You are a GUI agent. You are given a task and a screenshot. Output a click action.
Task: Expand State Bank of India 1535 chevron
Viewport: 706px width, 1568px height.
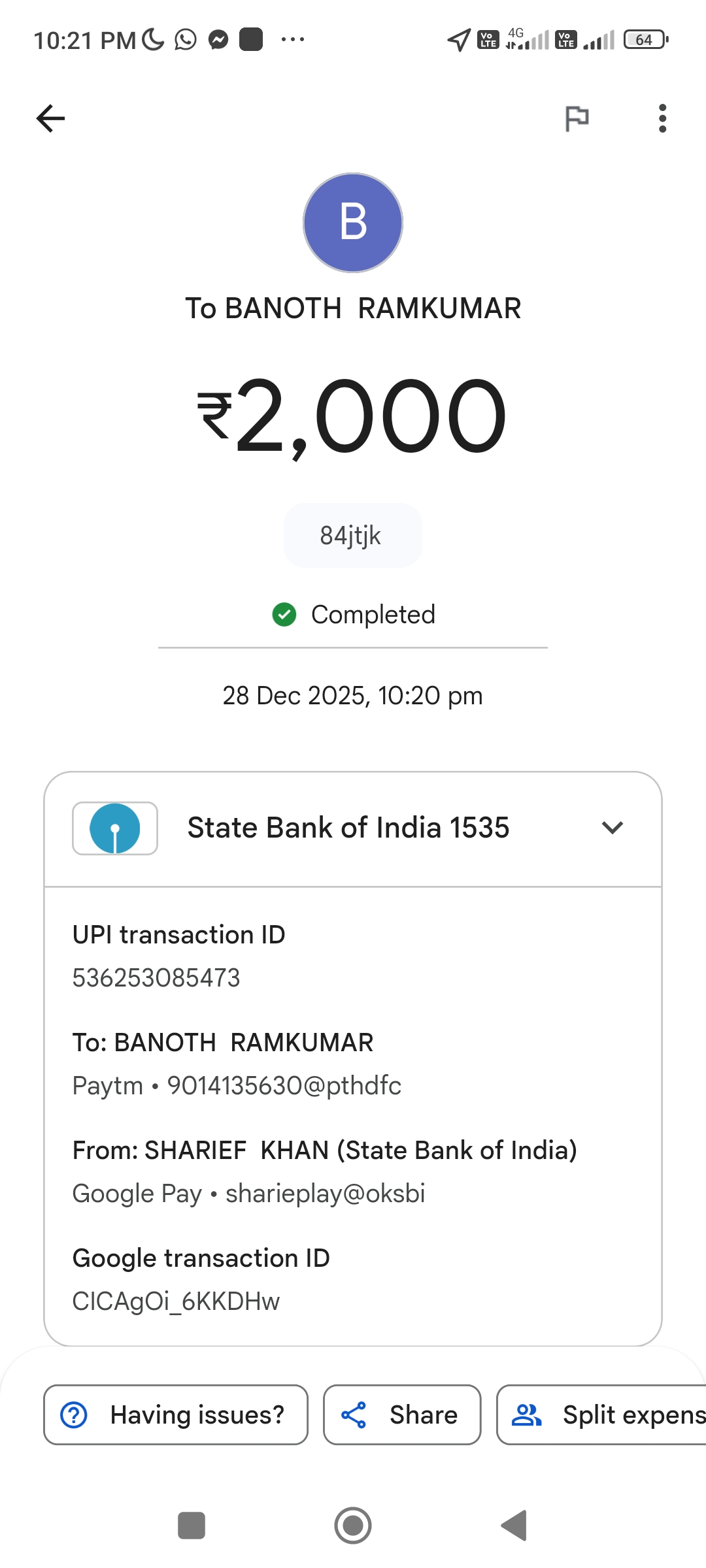click(612, 828)
